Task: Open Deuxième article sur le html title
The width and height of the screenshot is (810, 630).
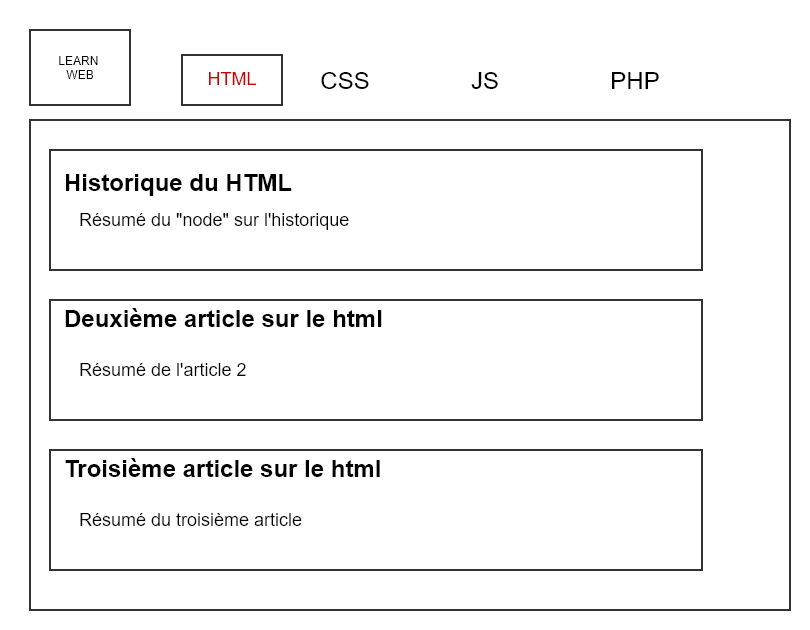Action: click(x=223, y=319)
